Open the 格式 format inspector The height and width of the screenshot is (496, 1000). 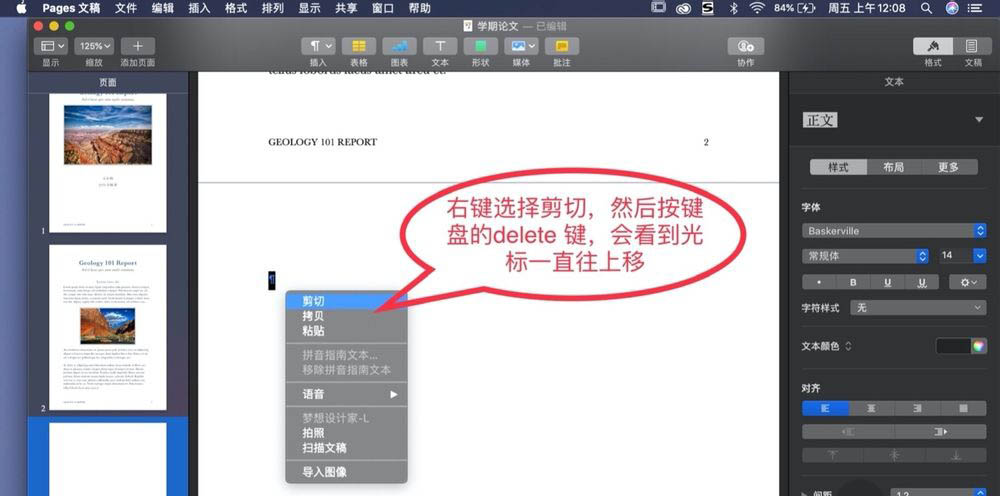tap(933, 46)
